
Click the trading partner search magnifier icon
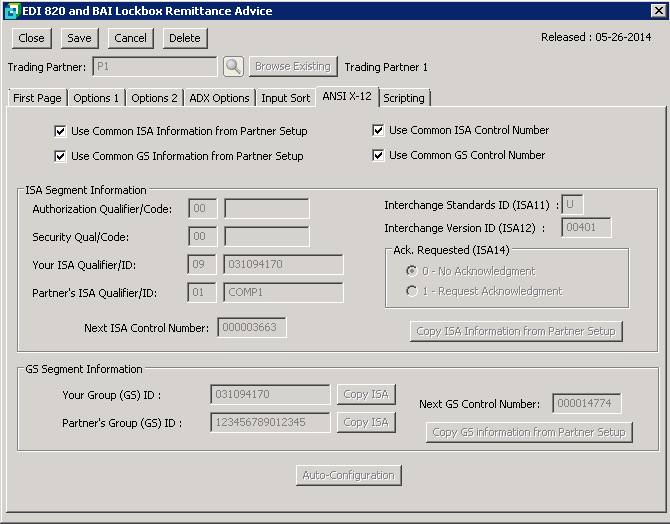(232, 67)
